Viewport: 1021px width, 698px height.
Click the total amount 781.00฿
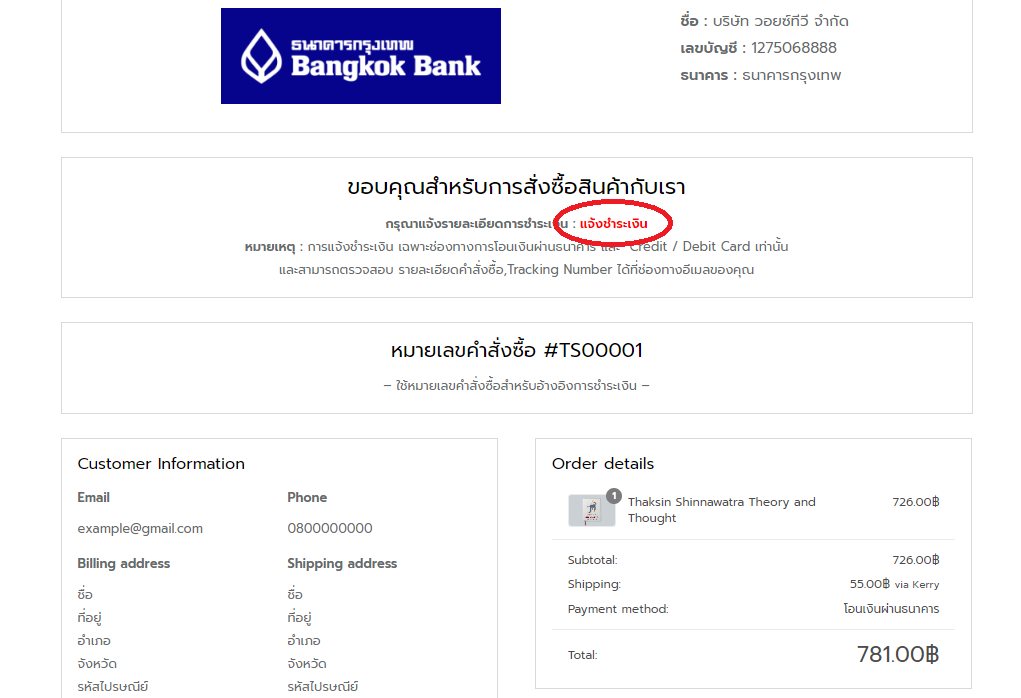coord(897,654)
